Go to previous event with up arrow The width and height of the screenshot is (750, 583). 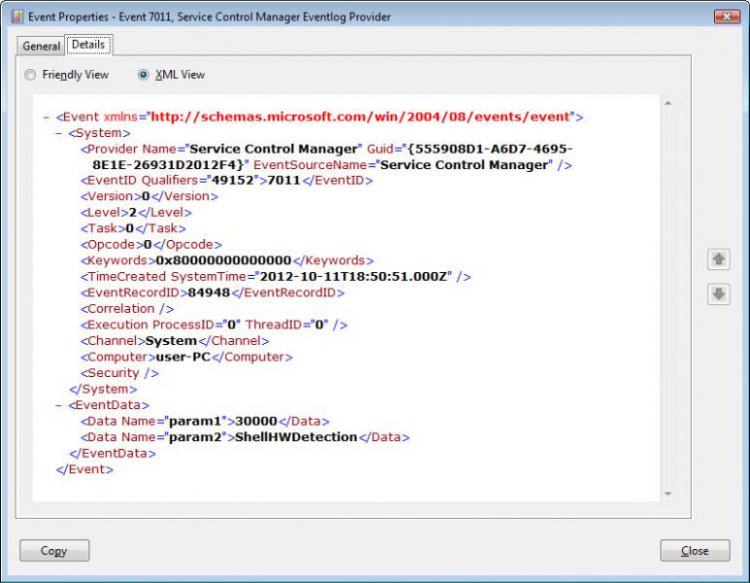point(718,260)
